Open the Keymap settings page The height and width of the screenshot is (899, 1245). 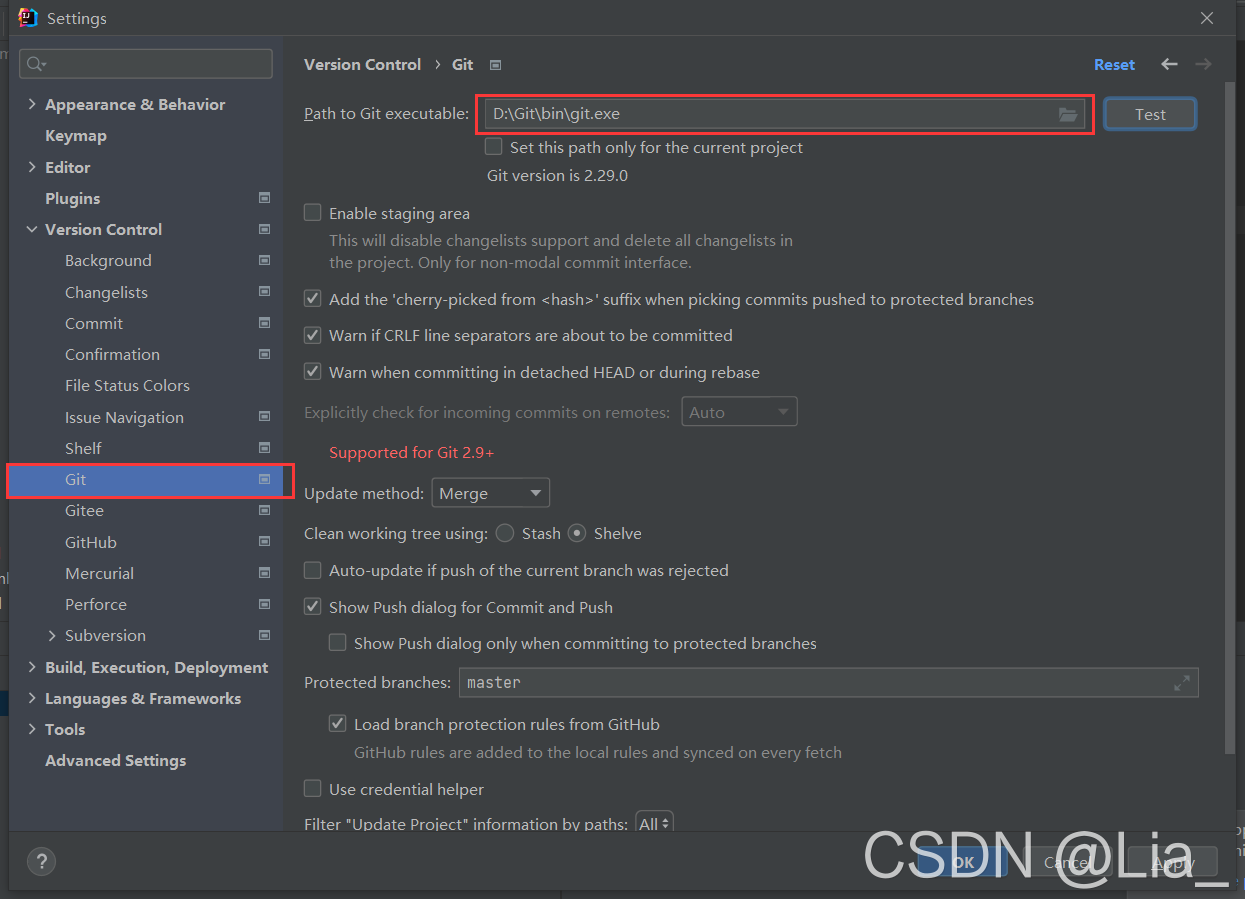[x=76, y=135]
